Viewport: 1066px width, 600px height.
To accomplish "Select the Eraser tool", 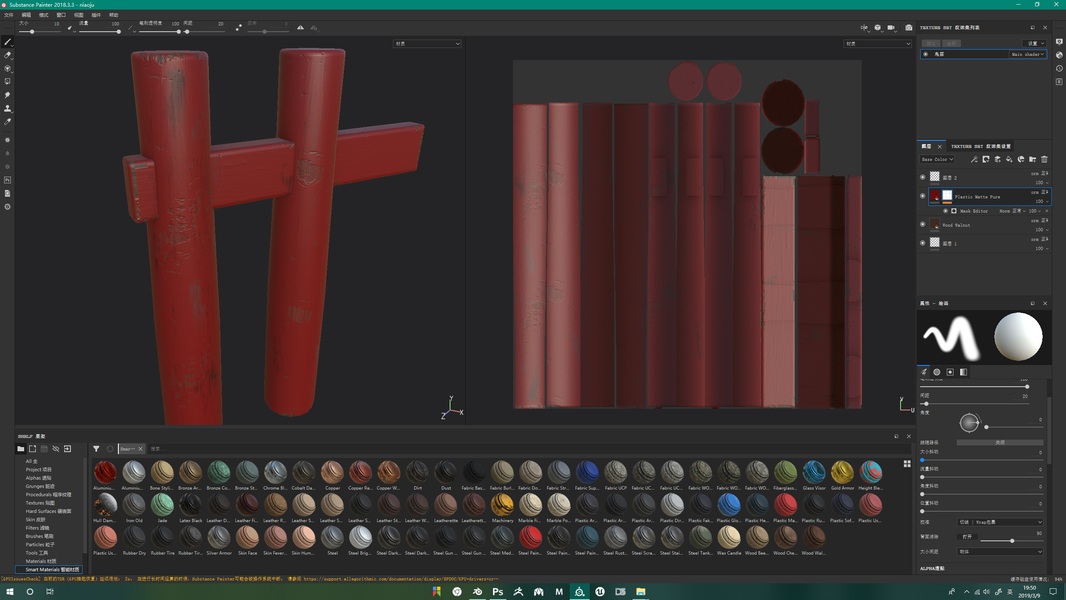I will pos(7,55).
